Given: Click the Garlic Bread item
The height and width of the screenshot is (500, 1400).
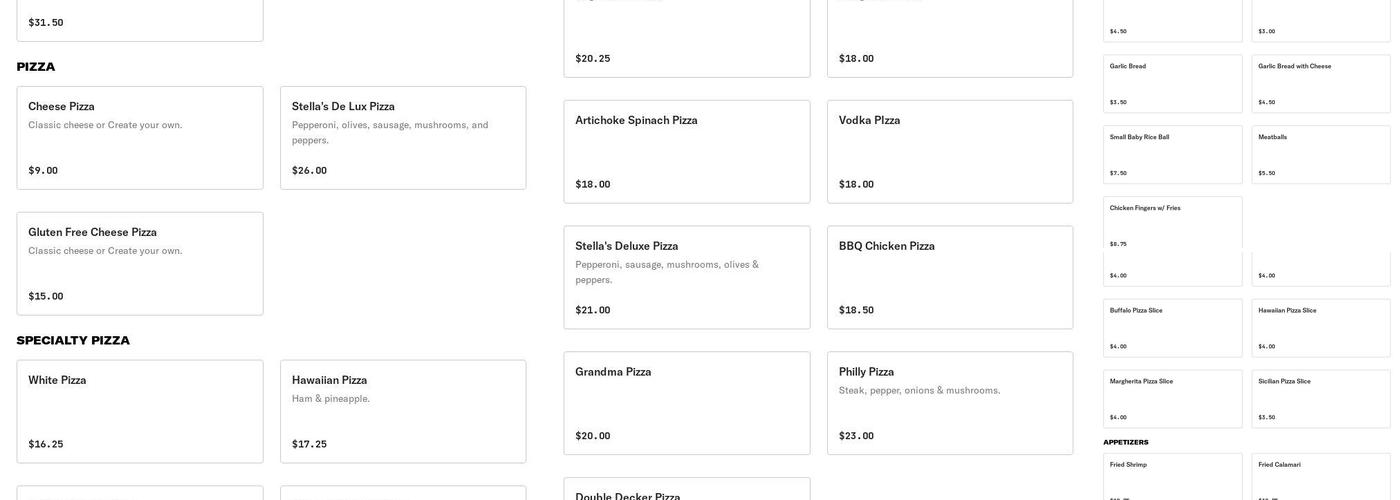Looking at the screenshot, I should tap(1173, 84).
